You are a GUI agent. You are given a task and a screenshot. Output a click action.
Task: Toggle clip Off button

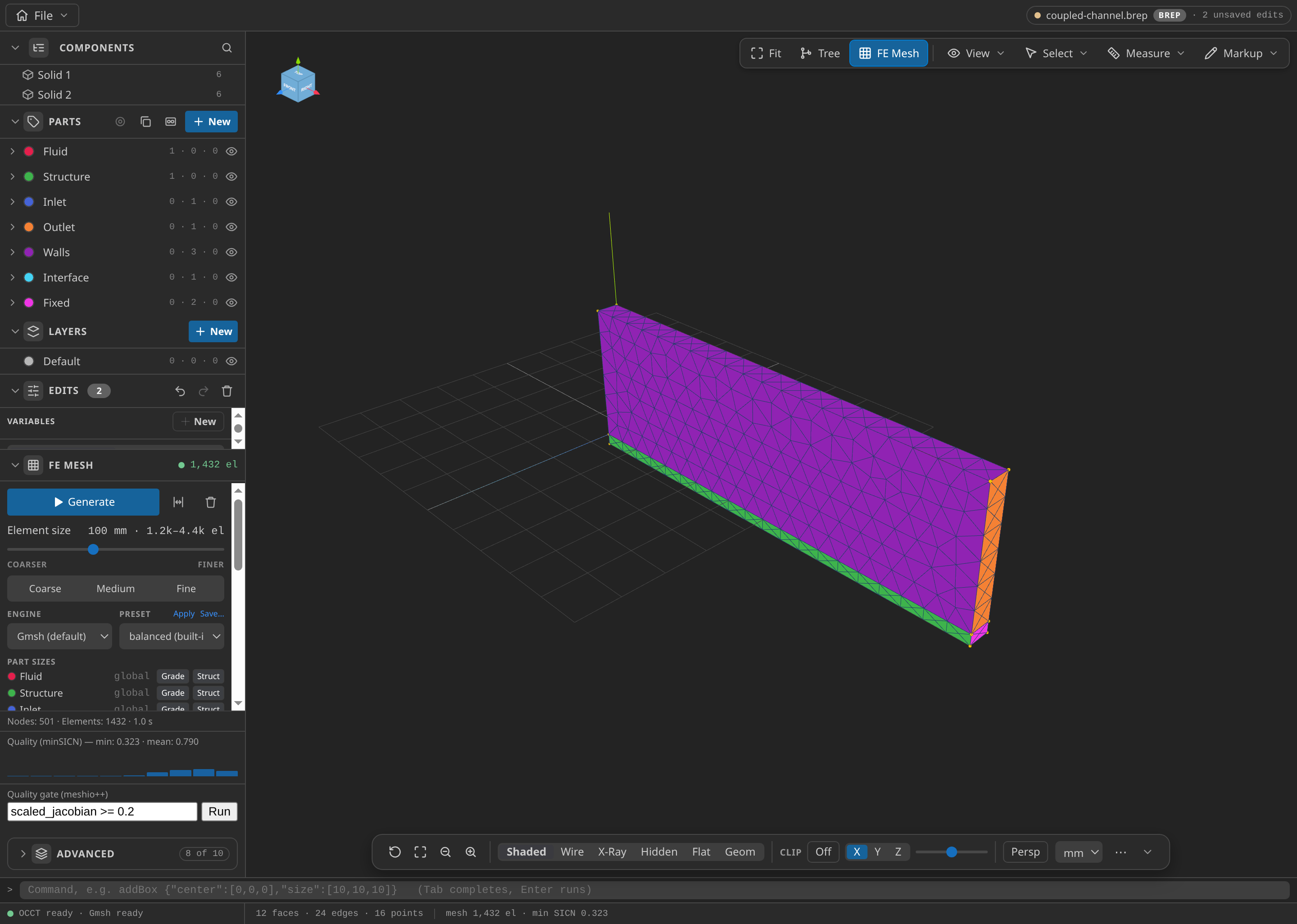(x=823, y=852)
